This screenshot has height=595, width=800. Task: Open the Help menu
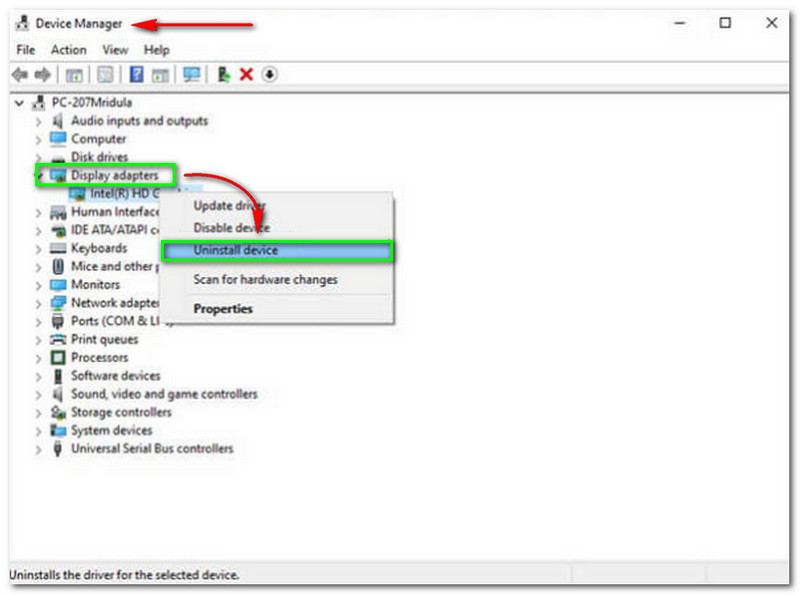[x=156, y=50]
